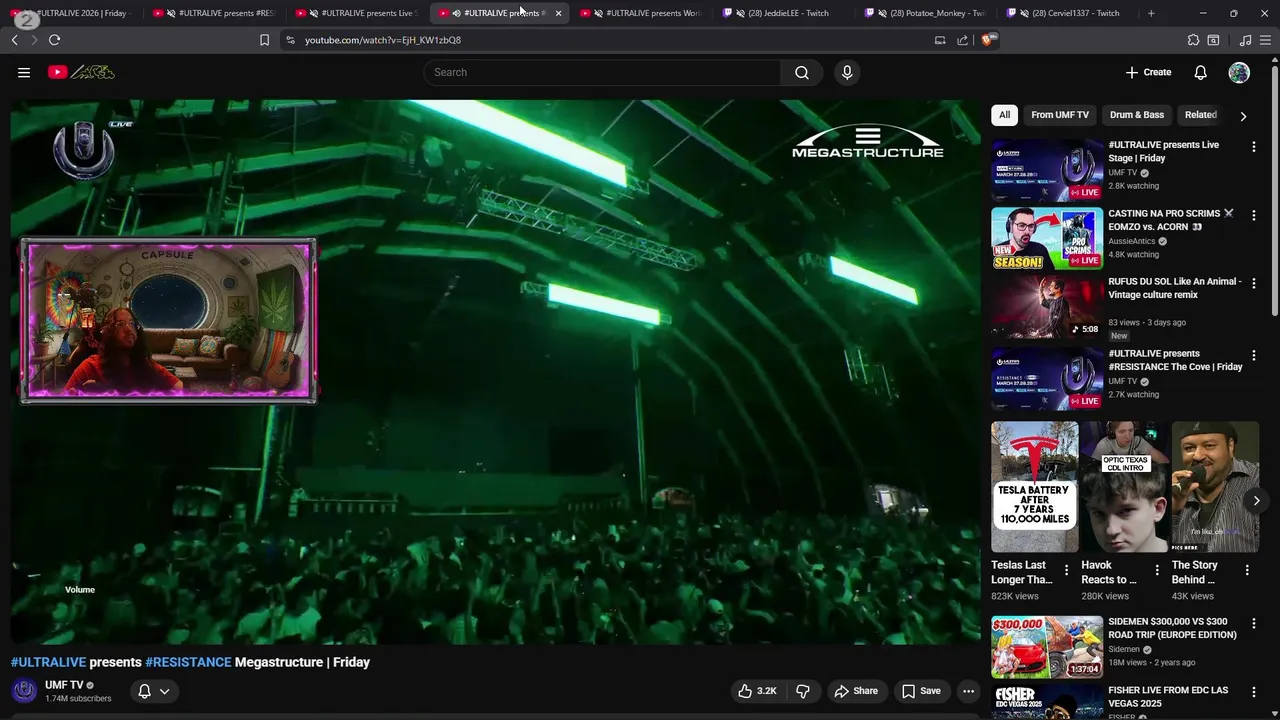
Task: Open options for Teslas Last Longer short
Action: [1066, 570]
